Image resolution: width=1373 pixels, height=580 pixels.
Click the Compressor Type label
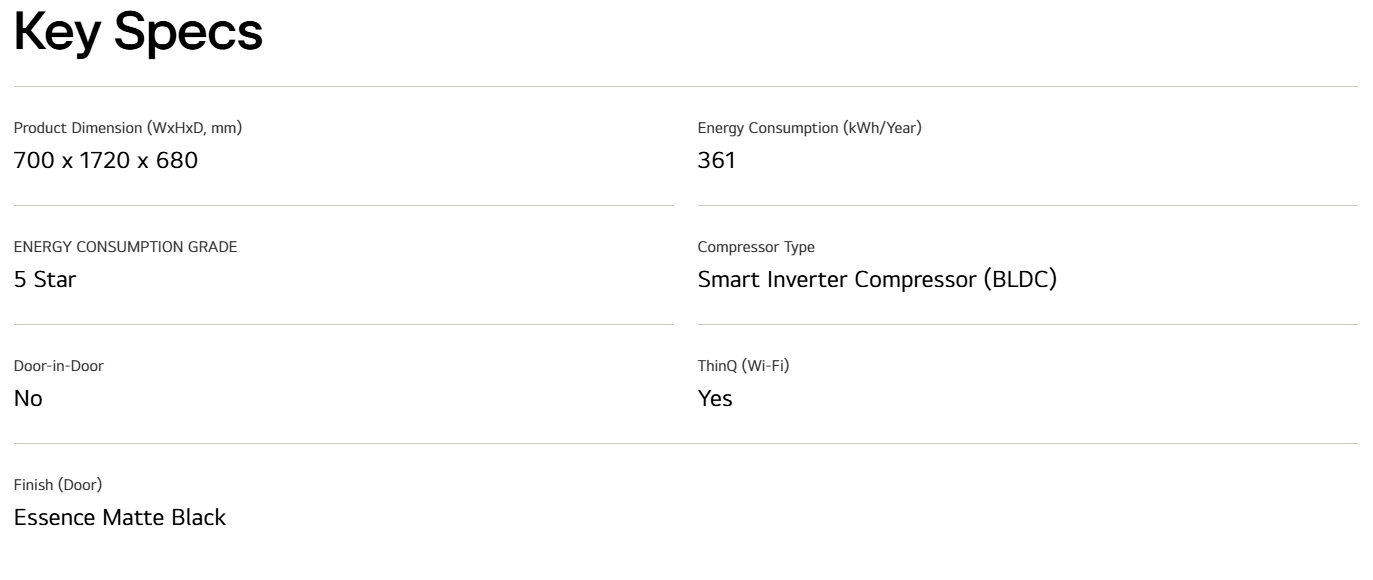coord(756,247)
